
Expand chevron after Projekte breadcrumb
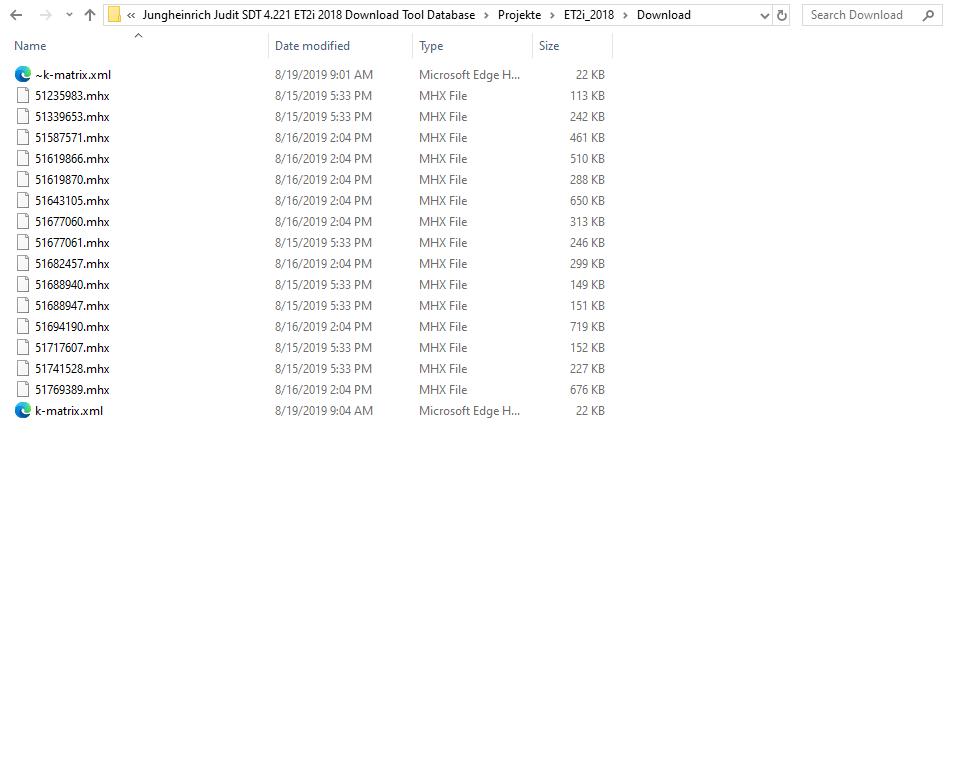[552, 15]
